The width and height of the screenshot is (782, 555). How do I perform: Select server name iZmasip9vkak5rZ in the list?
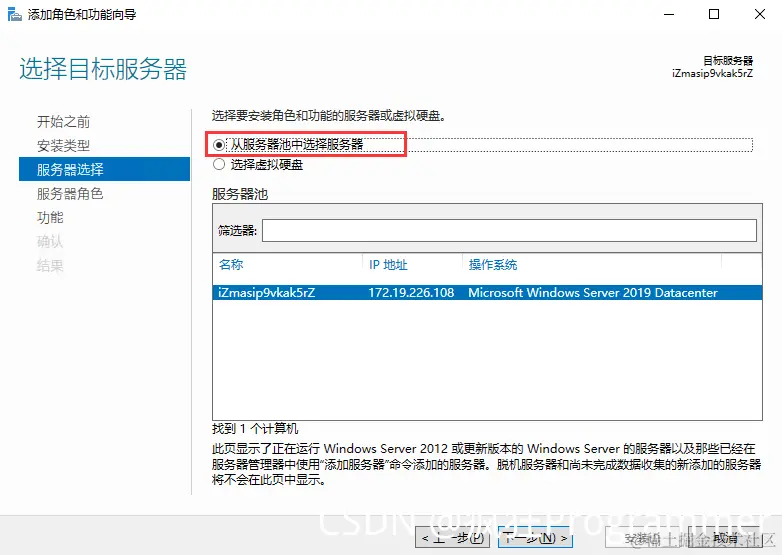click(x=266, y=293)
